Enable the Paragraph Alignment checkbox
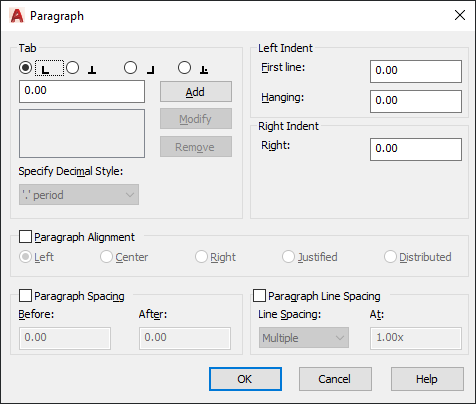The image size is (476, 404). click(x=25, y=237)
